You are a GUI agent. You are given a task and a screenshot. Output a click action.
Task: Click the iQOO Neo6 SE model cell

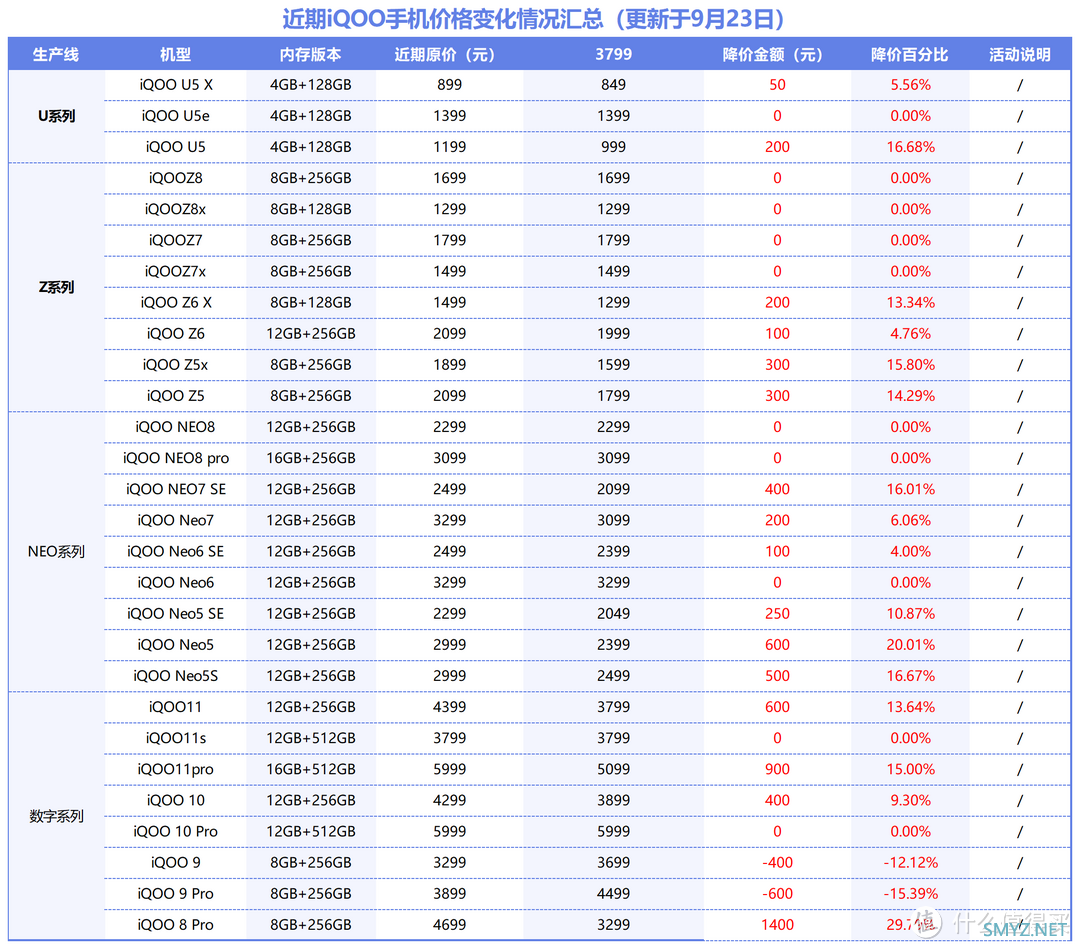click(x=175, y=552)
